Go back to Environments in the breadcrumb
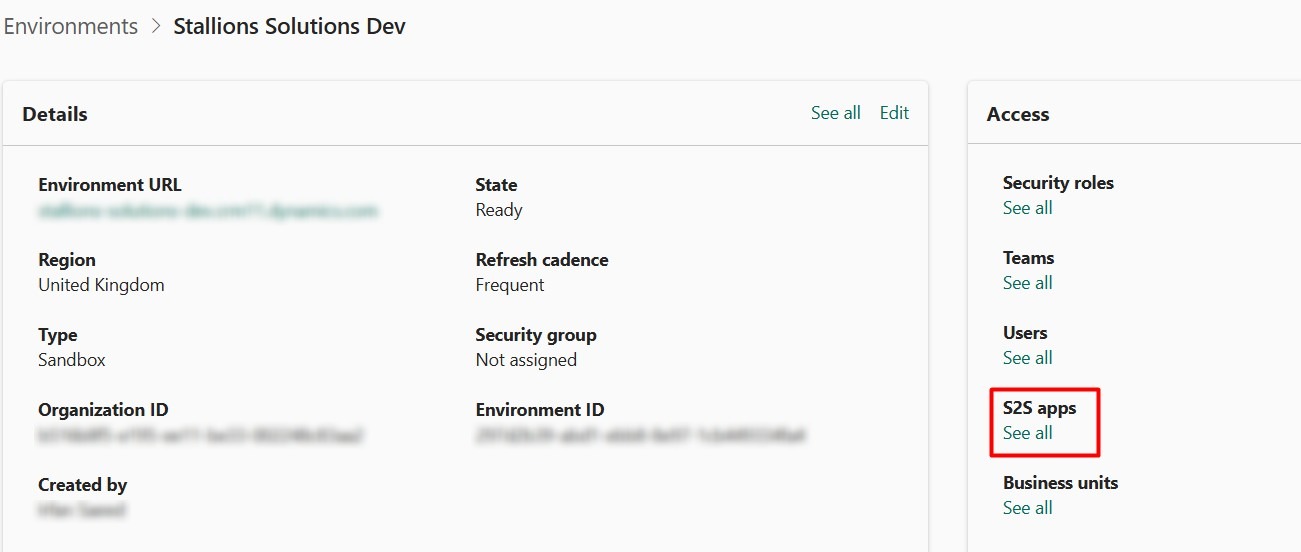Viewport: 1301px width, 552px height. [70, 27]
